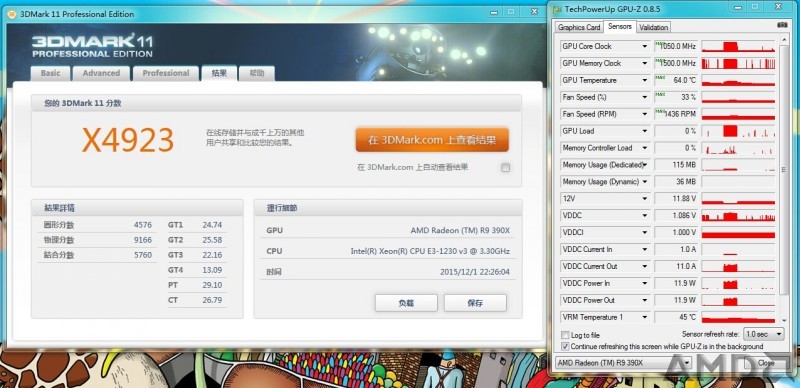Open the VDDC Power In dropdown
Screen dimensions: 800x388
[645, 283]
